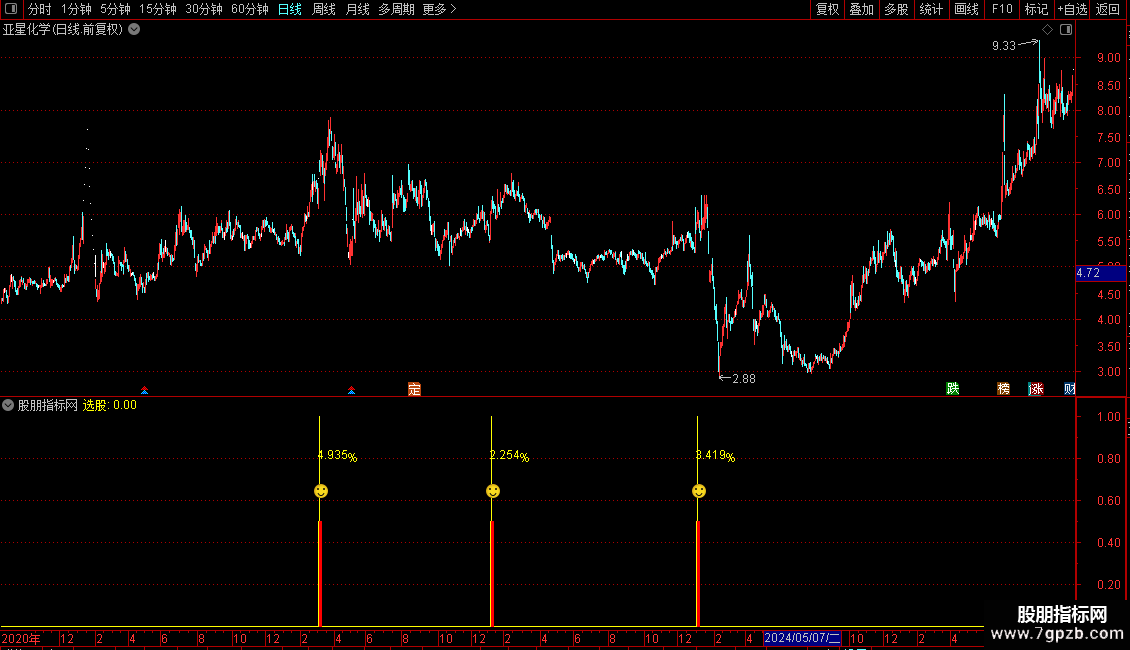
Task: Open the 画线 drawing tools
Action: click(x=966, y=9)
